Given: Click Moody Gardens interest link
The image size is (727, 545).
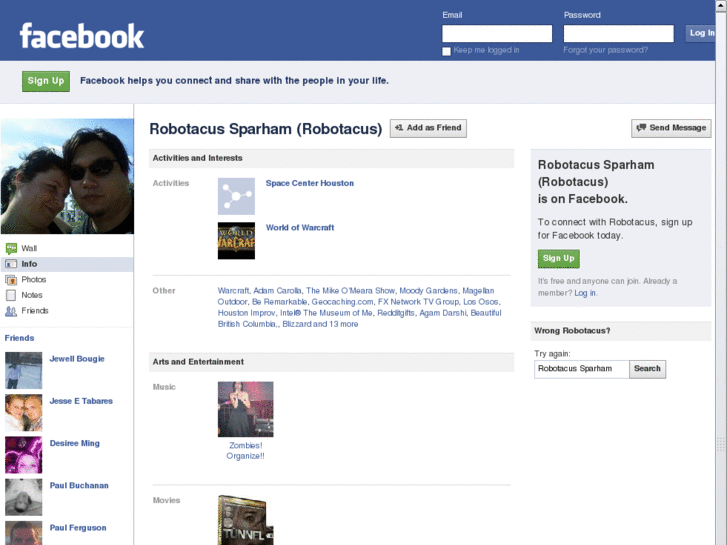Looking at the screenshot, I should click(428, 291).
